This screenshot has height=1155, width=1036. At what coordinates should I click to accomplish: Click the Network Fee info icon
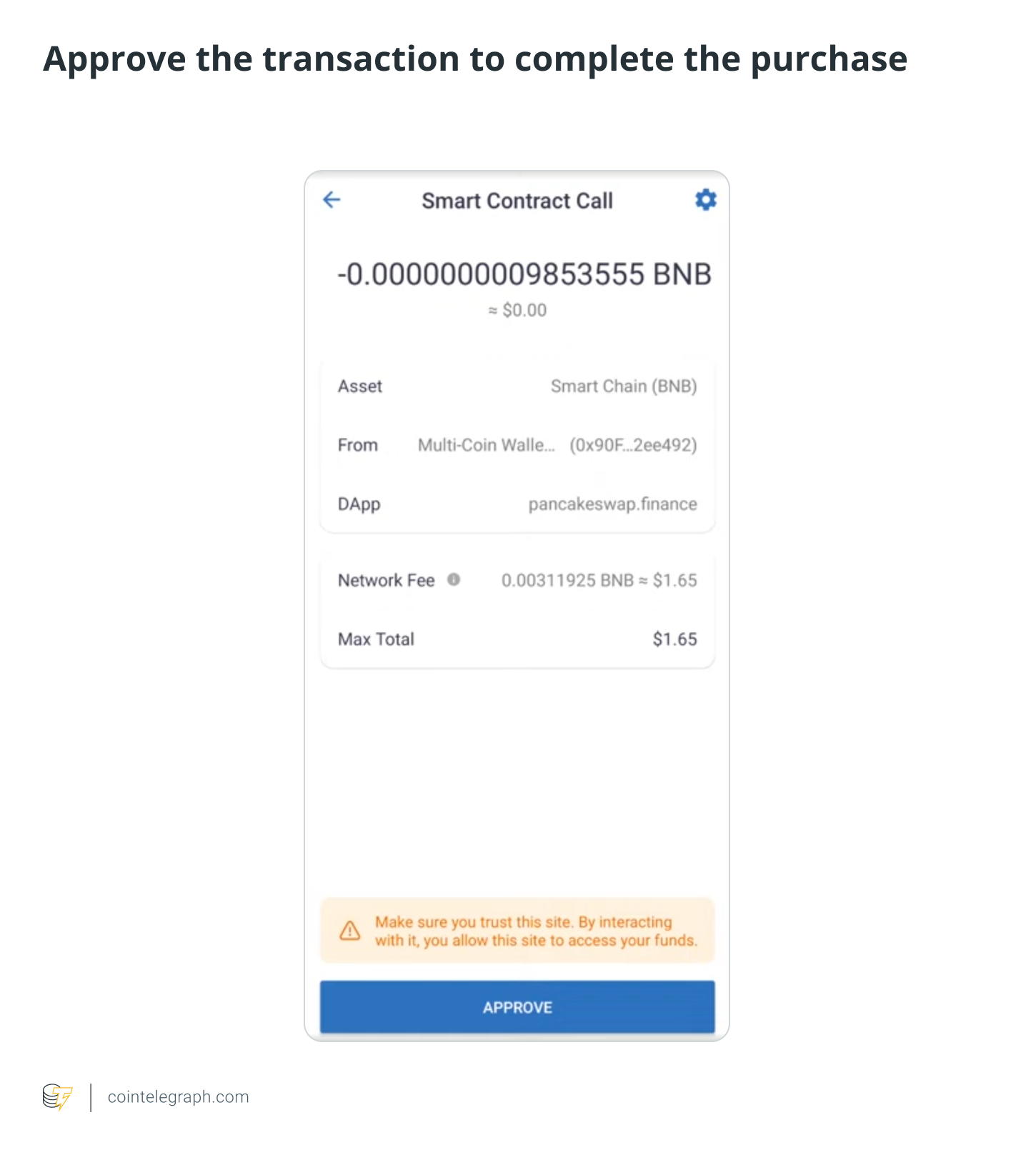coord(454,580)
